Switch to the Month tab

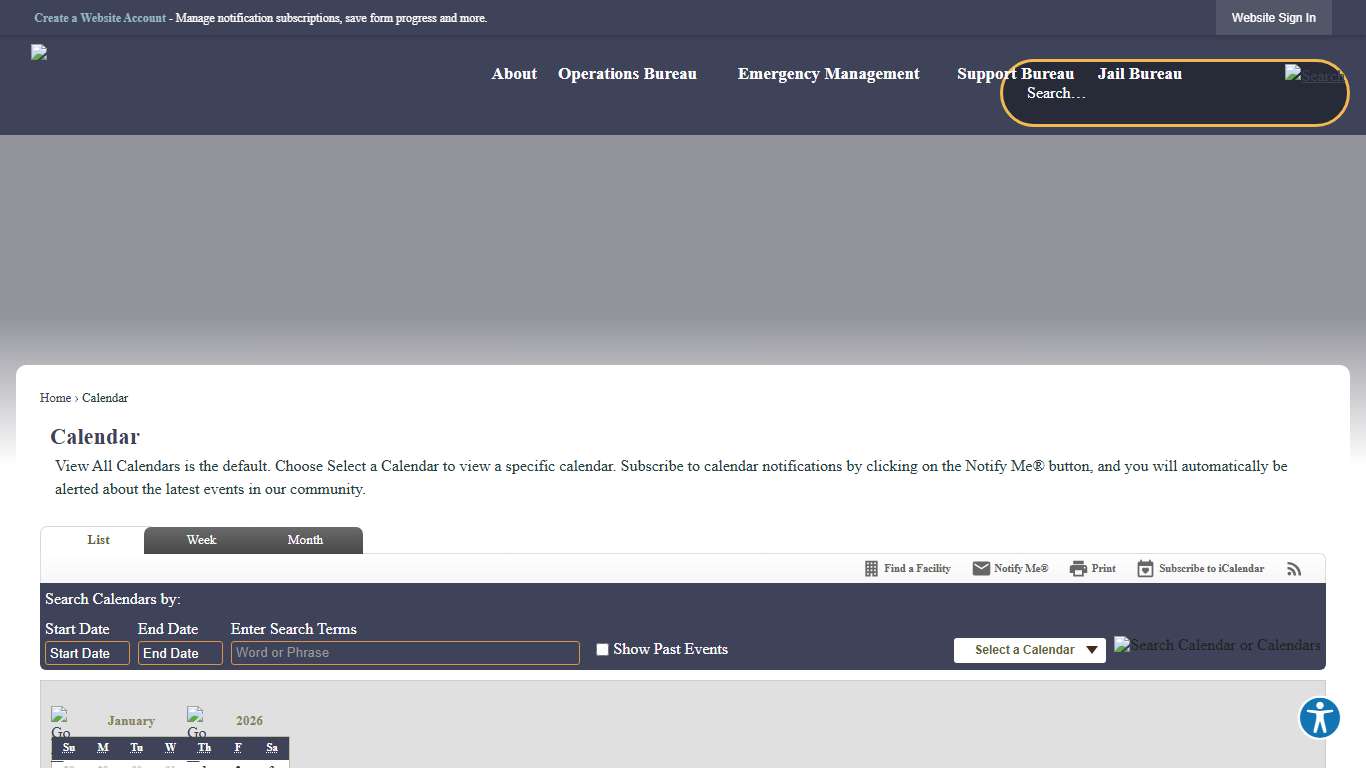pyautogui.click(x=305, y=540)
